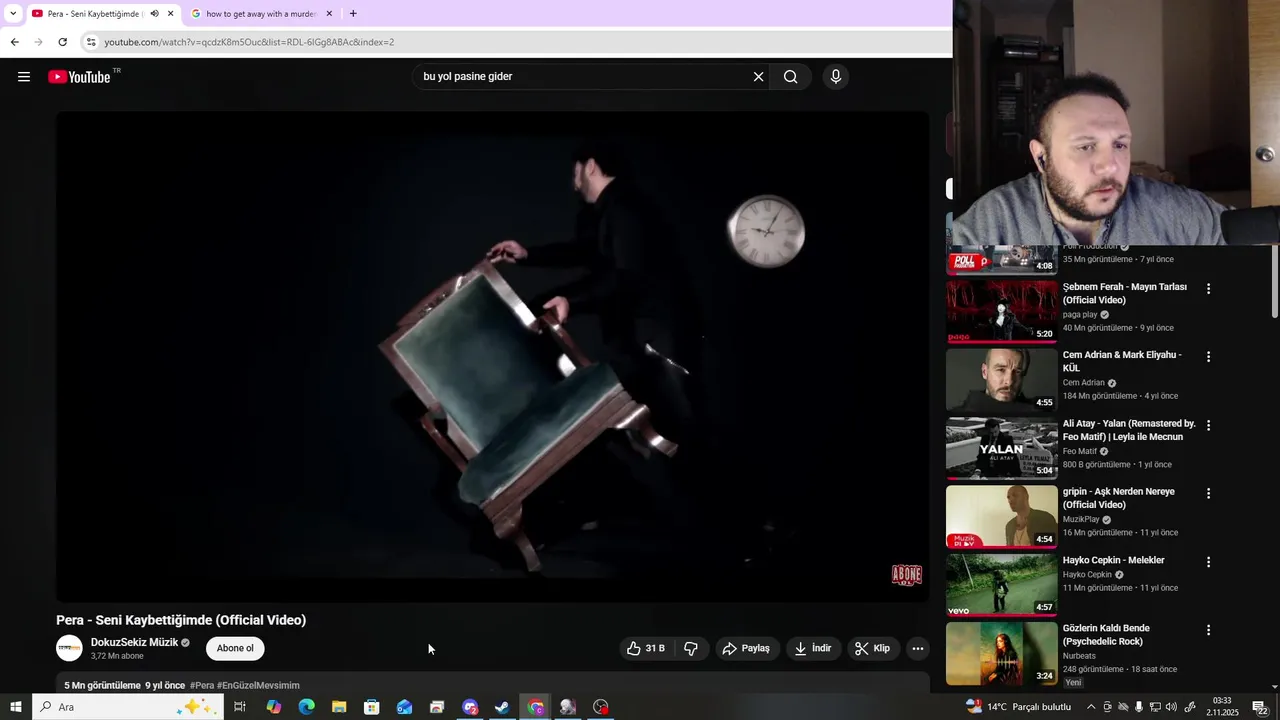Mute the tab using its speaker icon

coord(154,14)
